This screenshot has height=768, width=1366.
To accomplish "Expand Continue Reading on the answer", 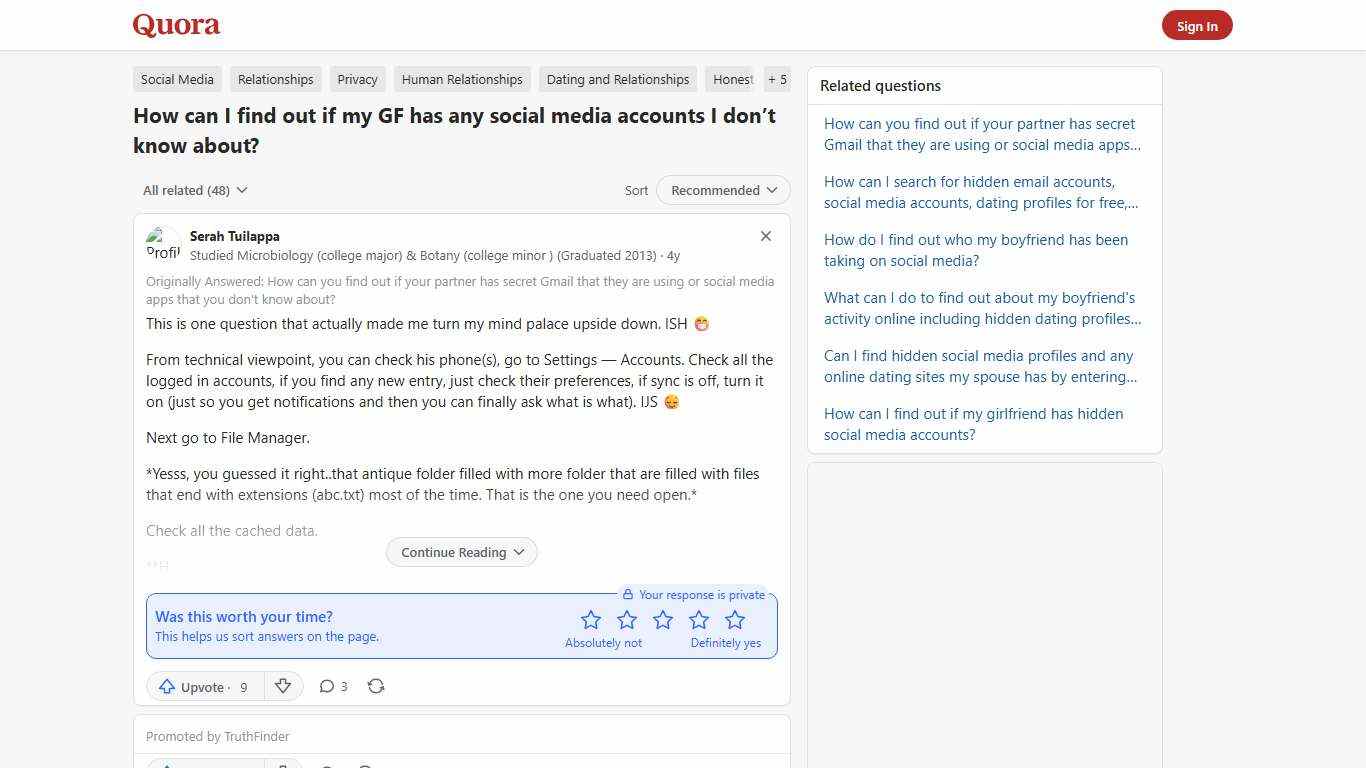I will (x=461, y=552).
